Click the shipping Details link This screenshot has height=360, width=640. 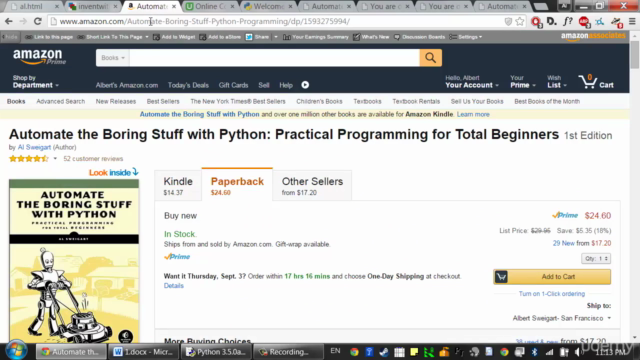point(173,286)
